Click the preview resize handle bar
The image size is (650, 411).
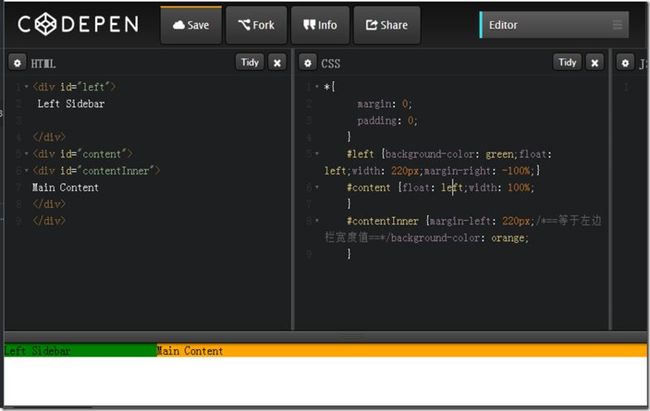325,336
